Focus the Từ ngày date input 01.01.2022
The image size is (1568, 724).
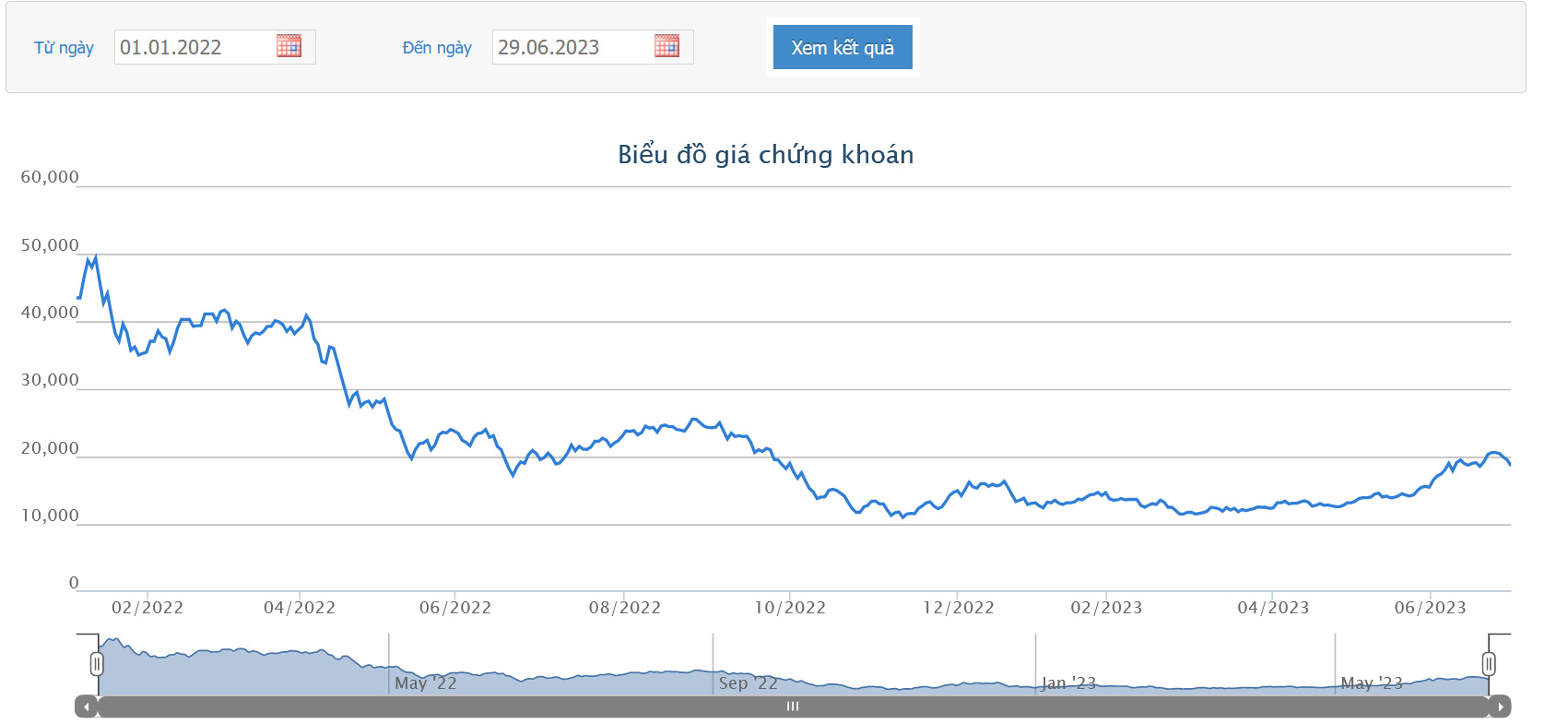point(195,47)
